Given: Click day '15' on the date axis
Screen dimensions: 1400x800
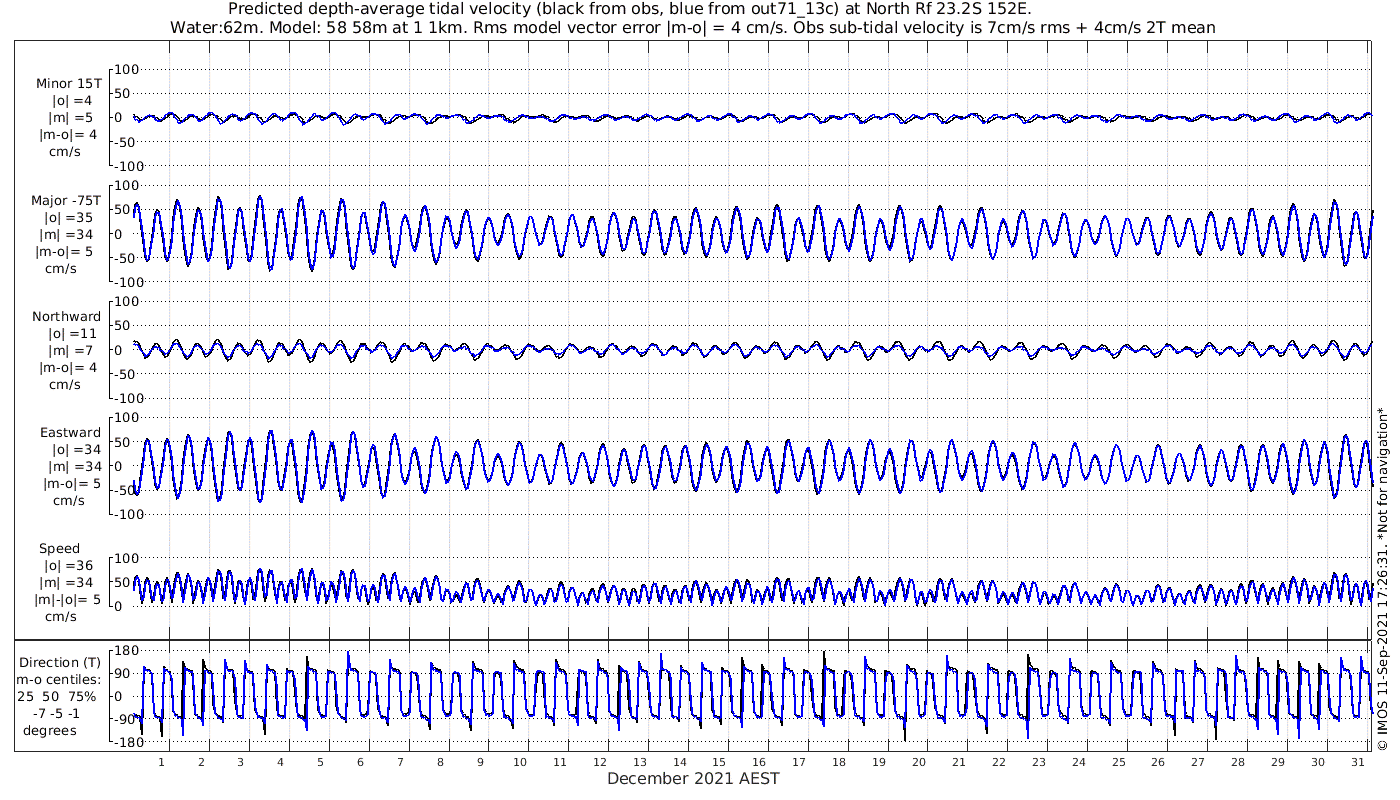Looking at the screenshot, I should [719, 762].
